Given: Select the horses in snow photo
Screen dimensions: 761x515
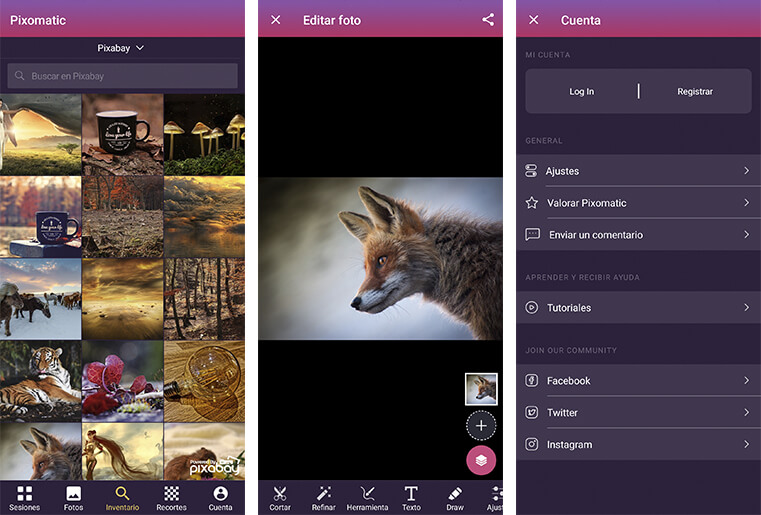Looking at the screenshot, I should [x=41, y=299].
